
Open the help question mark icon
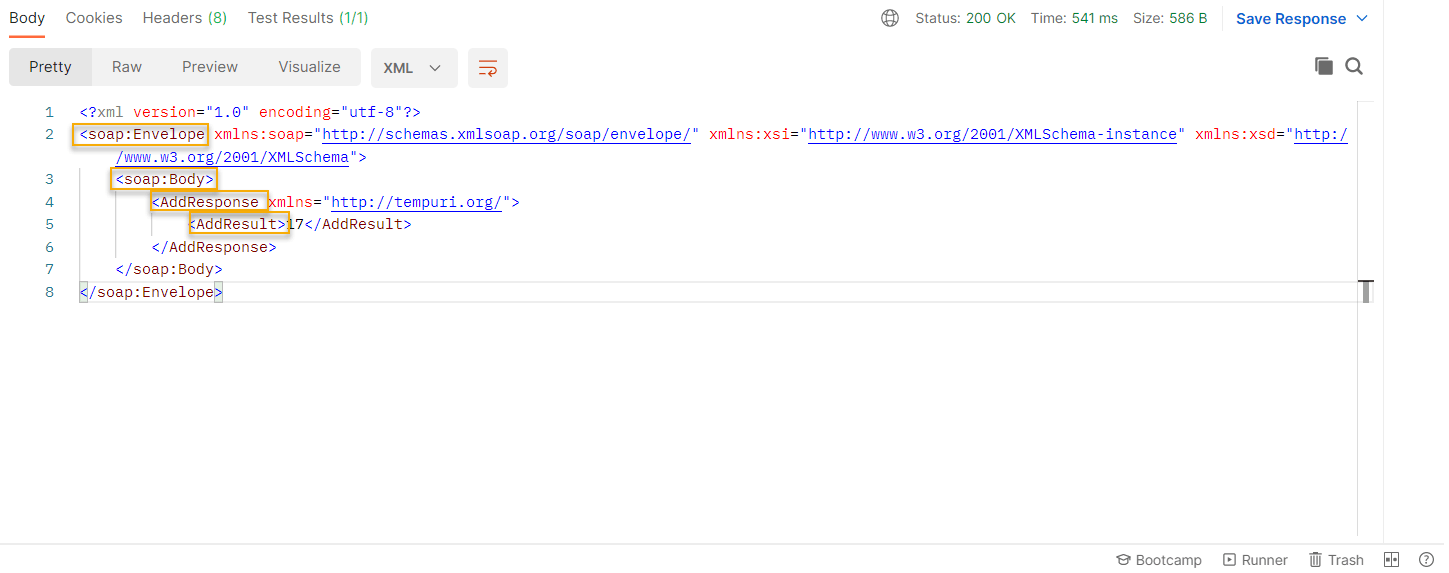[x=1426, y=560]
